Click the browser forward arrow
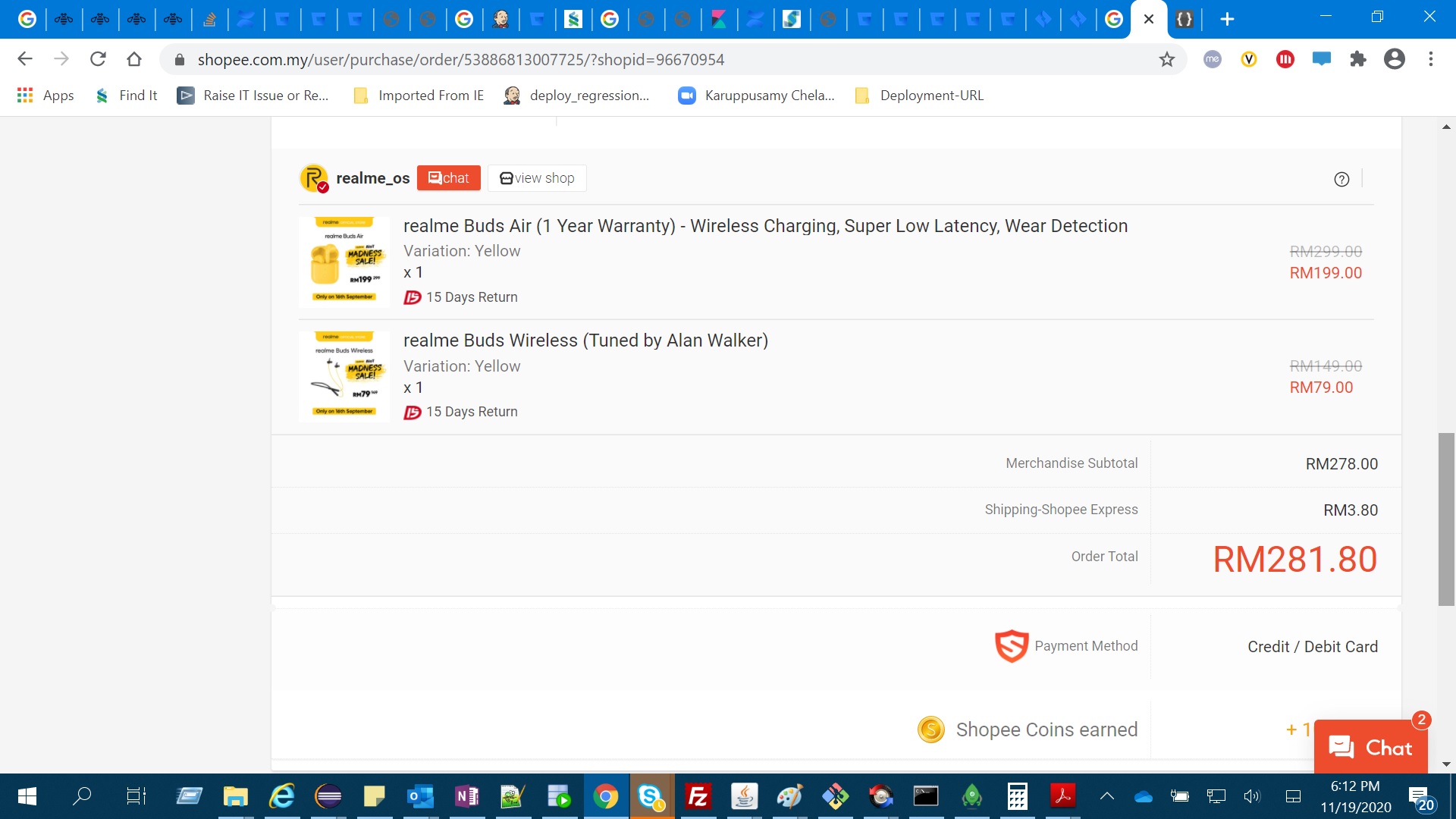Screen dimensions: 1456x819 pos(61,59)
